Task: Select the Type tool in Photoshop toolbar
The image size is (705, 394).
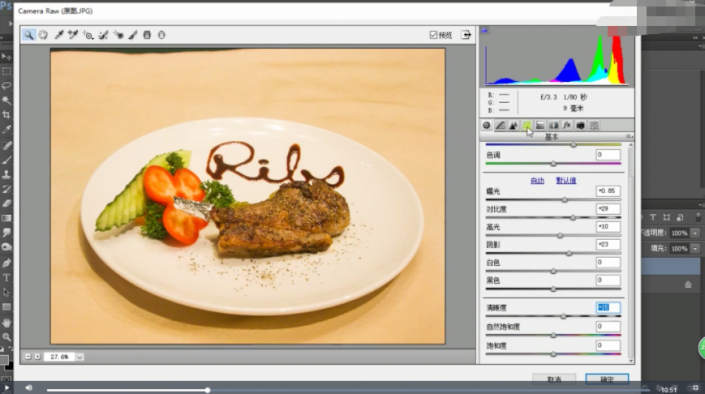Action: point(6,278)
